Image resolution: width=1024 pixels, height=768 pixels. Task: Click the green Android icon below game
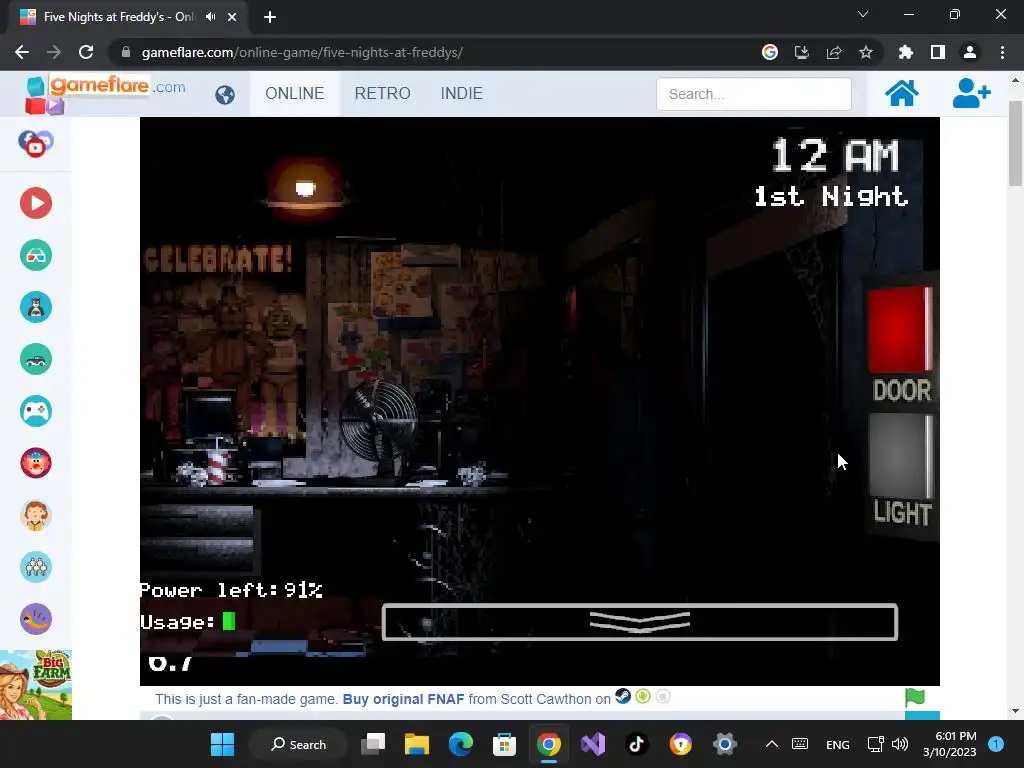(x=643, y=697)
